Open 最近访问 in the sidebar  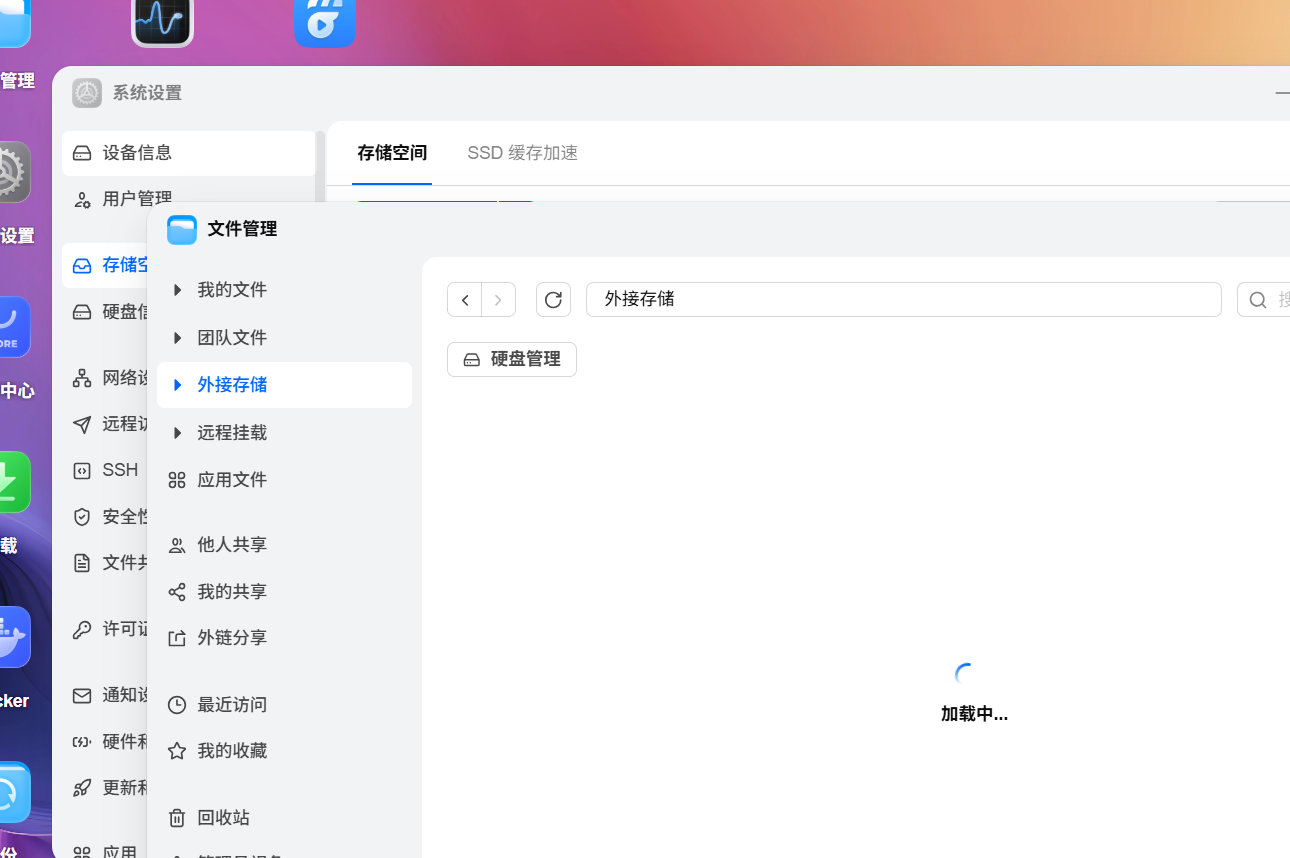tap(284, 705)
